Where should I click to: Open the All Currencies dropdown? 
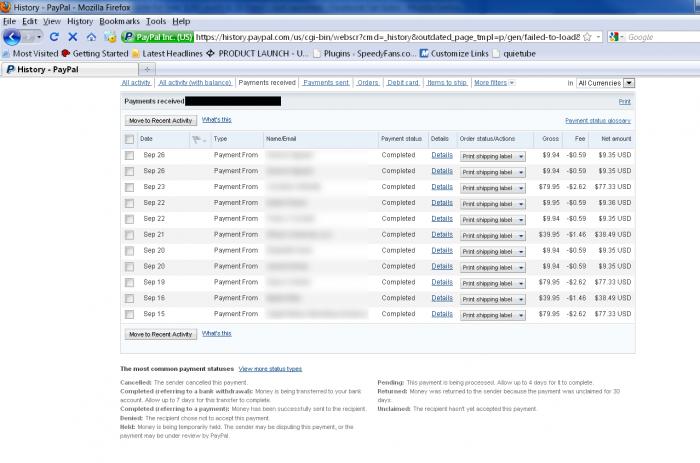(x=605, y=83)
